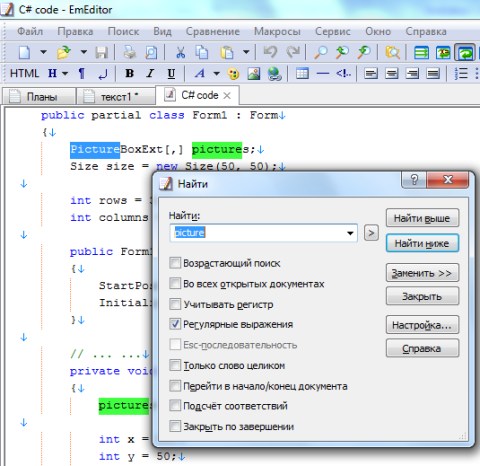Enable the Учитывать регистр checkbox

click(x=175, y=304)
